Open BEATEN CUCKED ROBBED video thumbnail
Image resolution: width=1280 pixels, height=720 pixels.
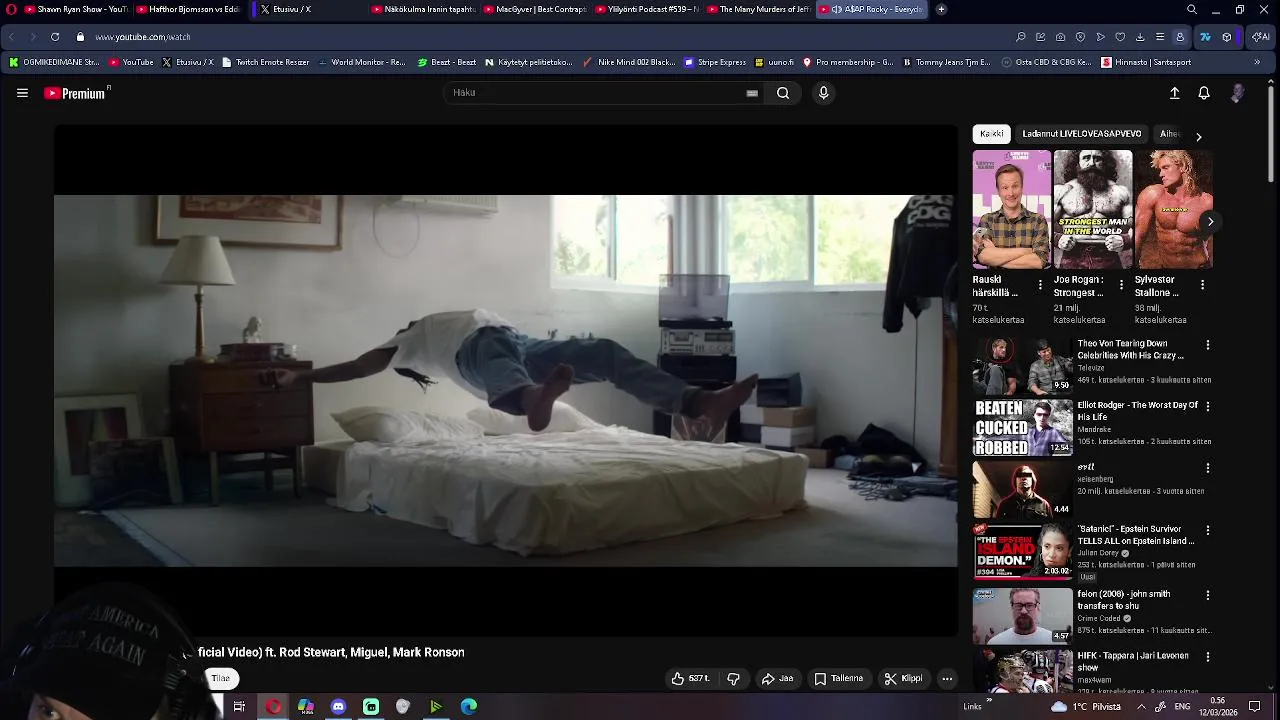(x=1022, y=428)
